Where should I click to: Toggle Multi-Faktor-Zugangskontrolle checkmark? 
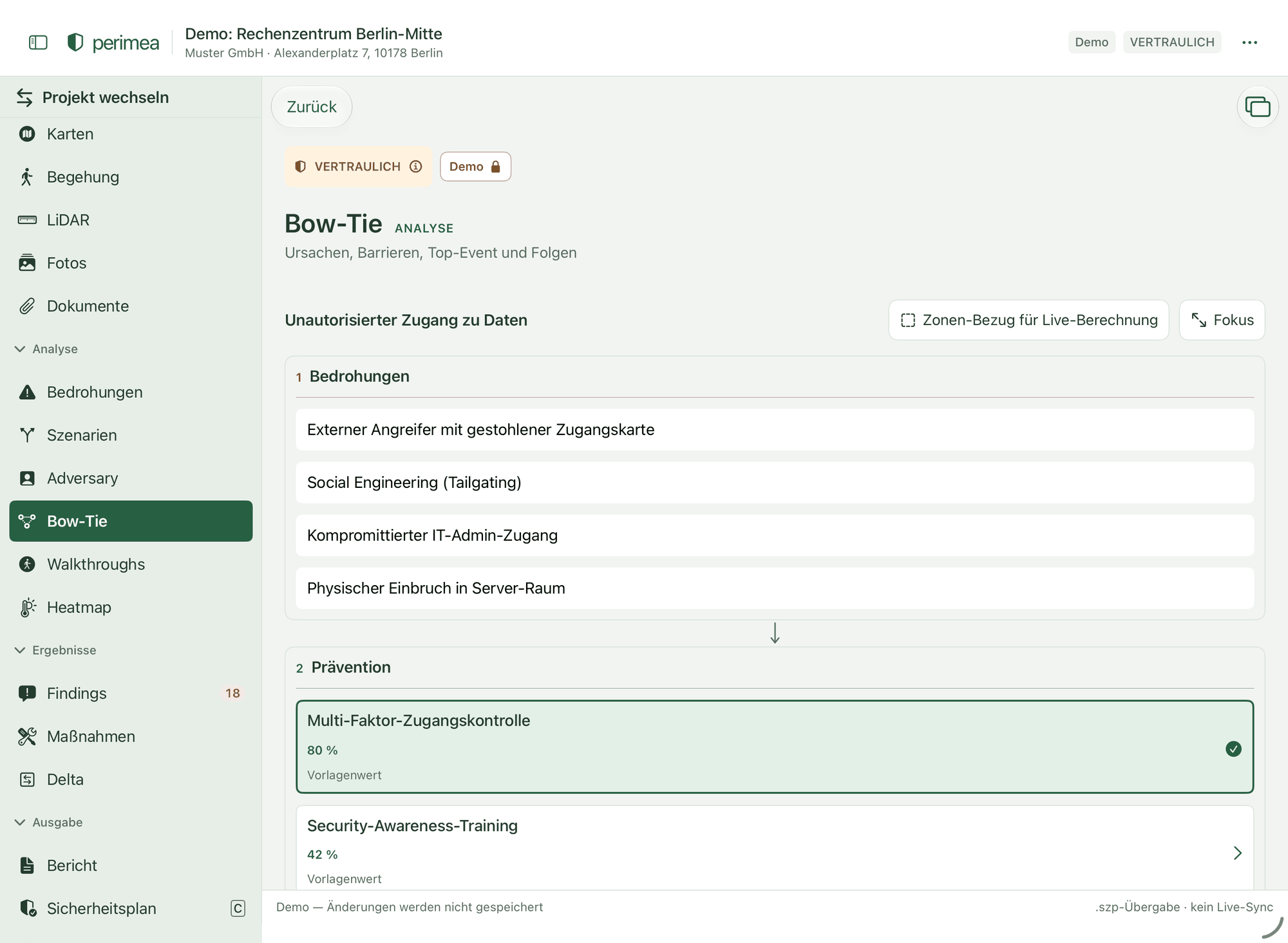point(1233,749)
